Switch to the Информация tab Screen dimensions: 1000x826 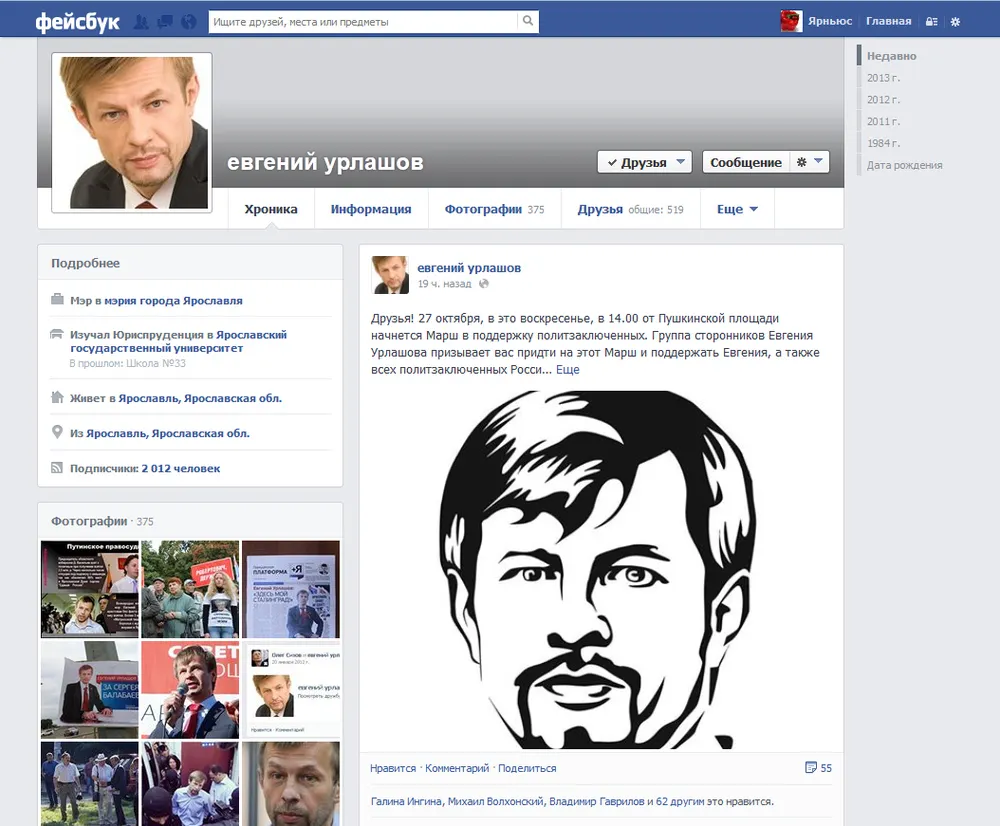click(371, 209)
